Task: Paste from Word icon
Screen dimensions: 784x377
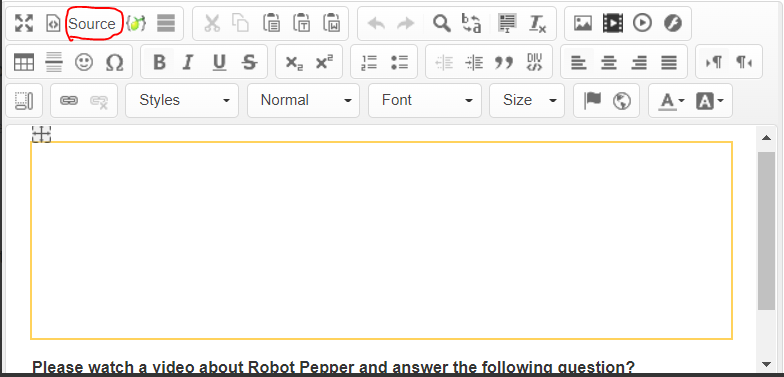Action: click(x=332, y=23)
